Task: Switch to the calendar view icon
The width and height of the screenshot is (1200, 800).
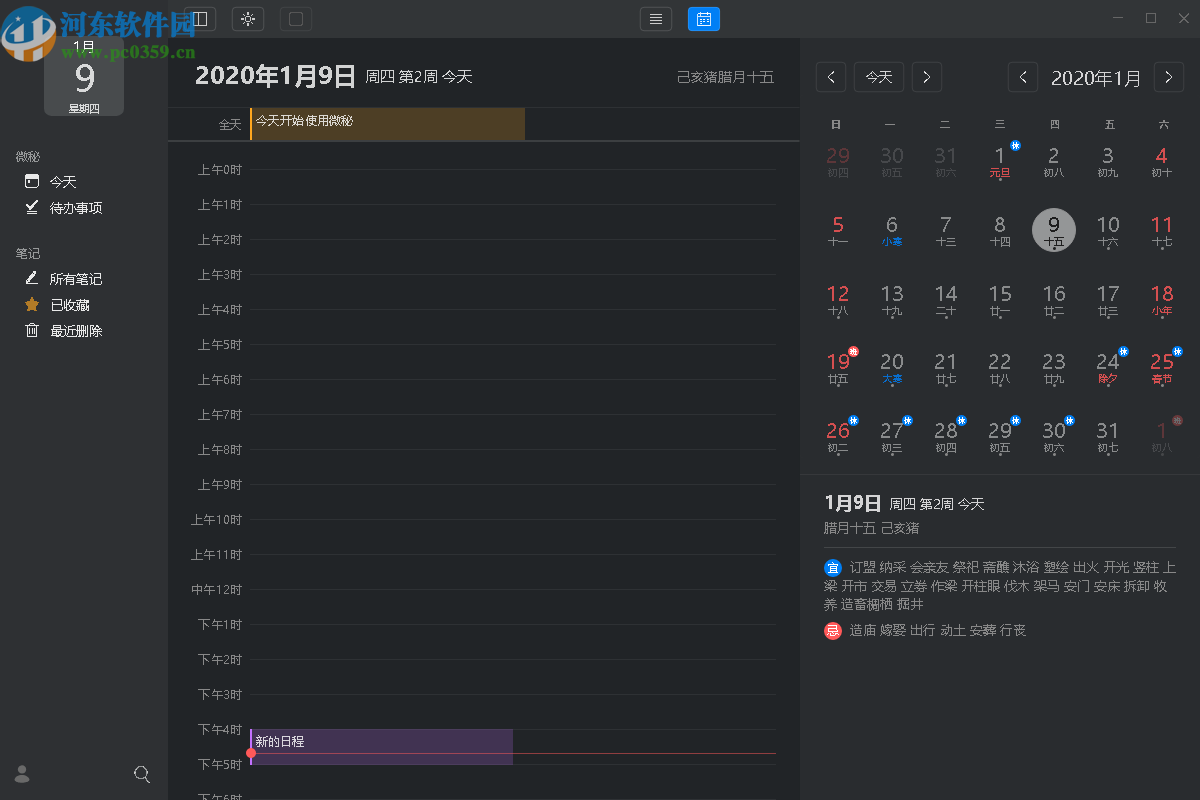Action: point(704,19)
